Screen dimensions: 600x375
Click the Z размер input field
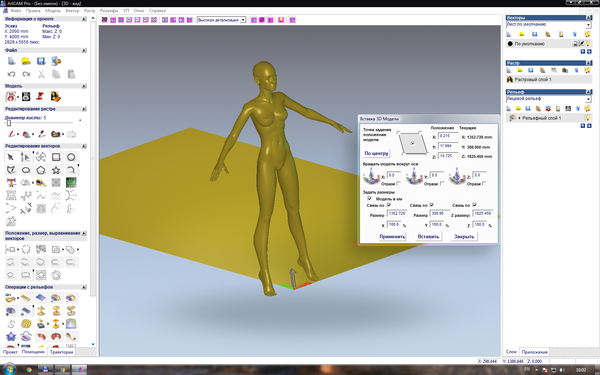click(x=483, y=214)
